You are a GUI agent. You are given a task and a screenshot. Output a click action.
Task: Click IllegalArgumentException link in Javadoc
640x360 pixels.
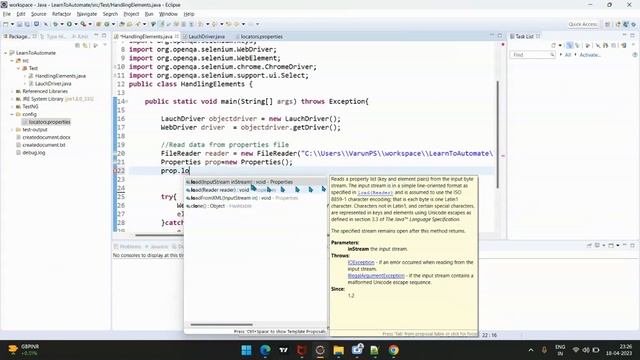point(376,276)
